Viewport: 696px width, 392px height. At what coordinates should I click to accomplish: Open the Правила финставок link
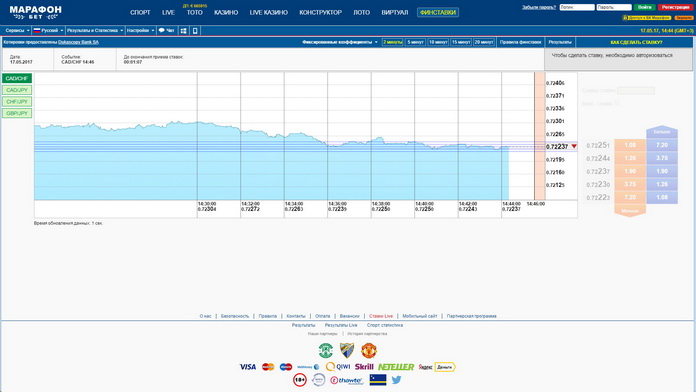coord(520,42)
